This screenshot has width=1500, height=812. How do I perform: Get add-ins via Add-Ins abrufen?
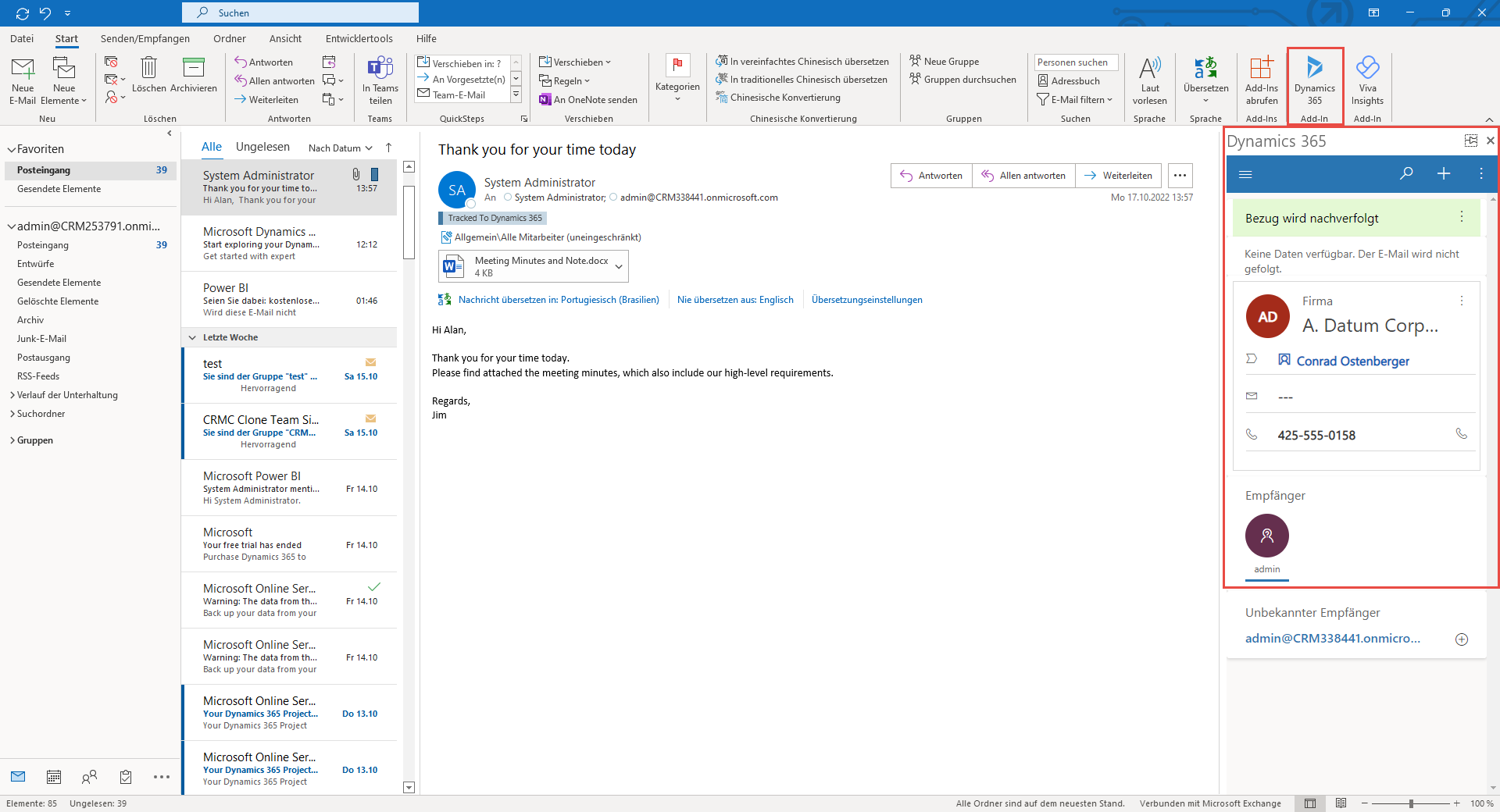(x=1261, y=80)
